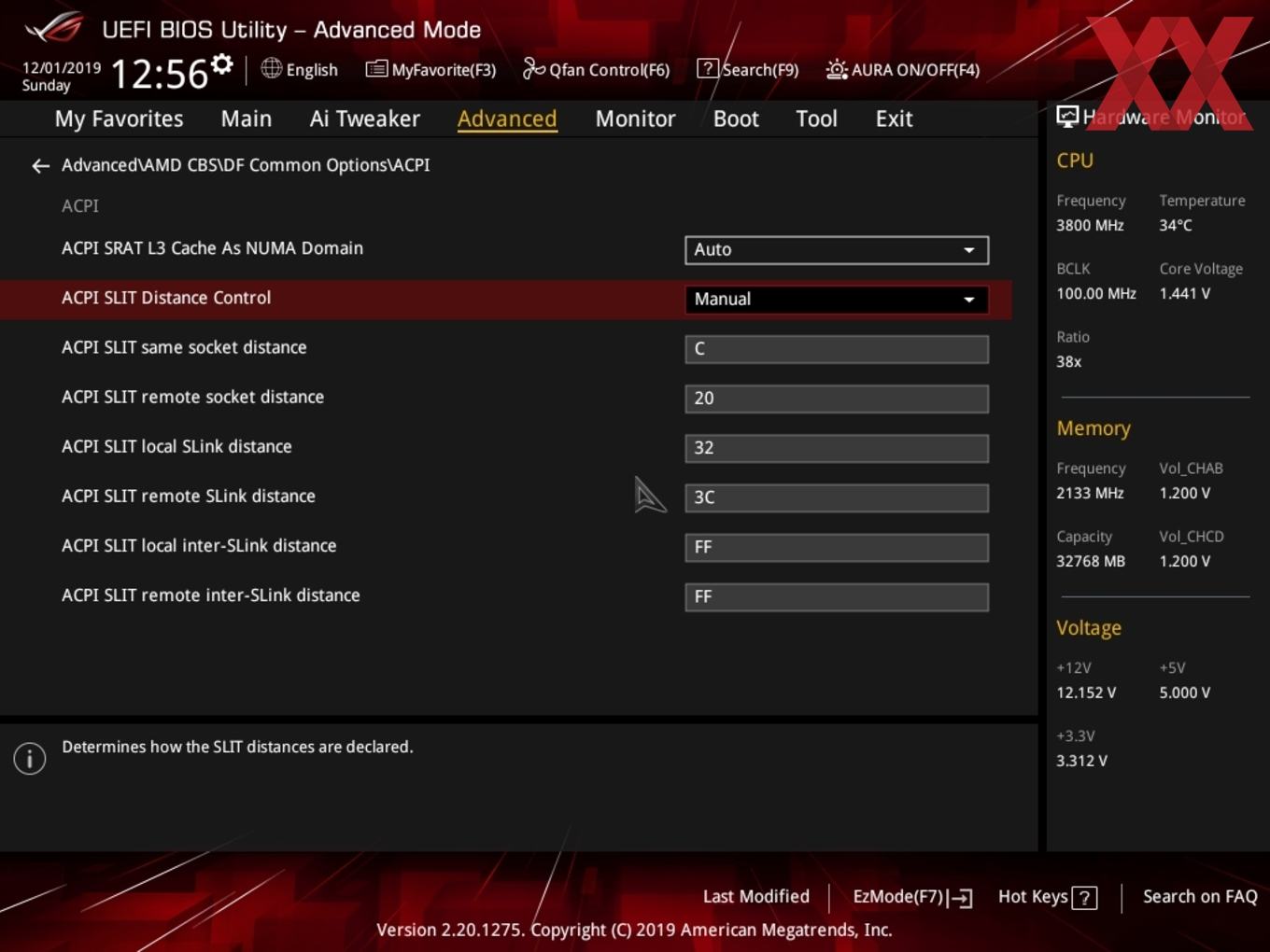Click the Search question mark icon

point(708,68)
